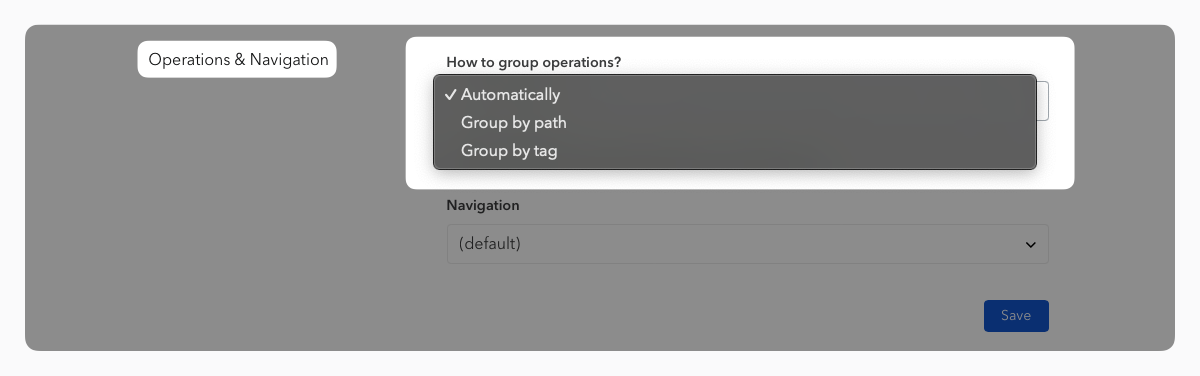Click dimmed area left of Save button
Viewport: 1200px width, 376px height.
pyautogui.click(x=700, y=316)
